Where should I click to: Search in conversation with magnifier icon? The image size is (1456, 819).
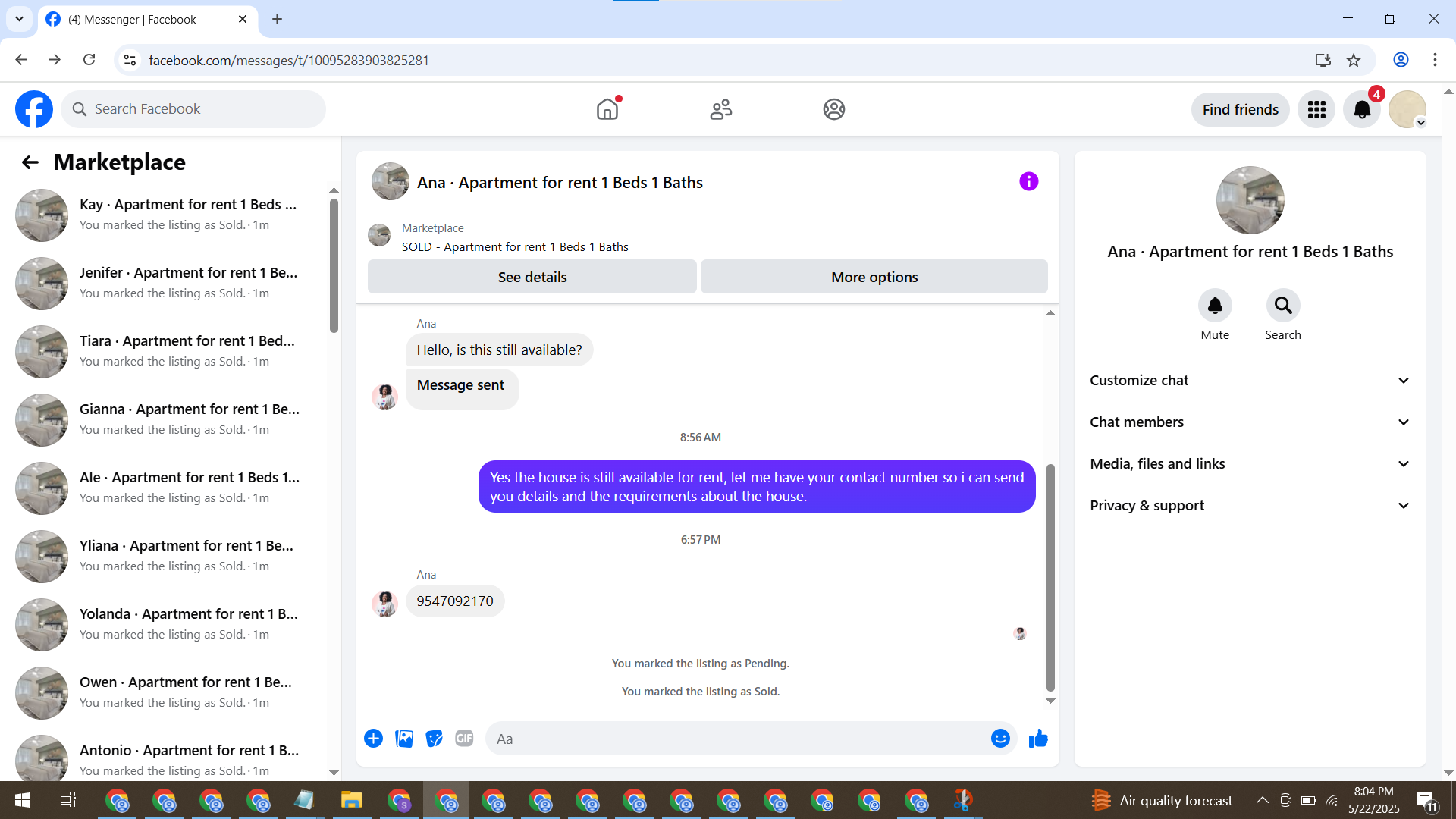click(1283, 306)
